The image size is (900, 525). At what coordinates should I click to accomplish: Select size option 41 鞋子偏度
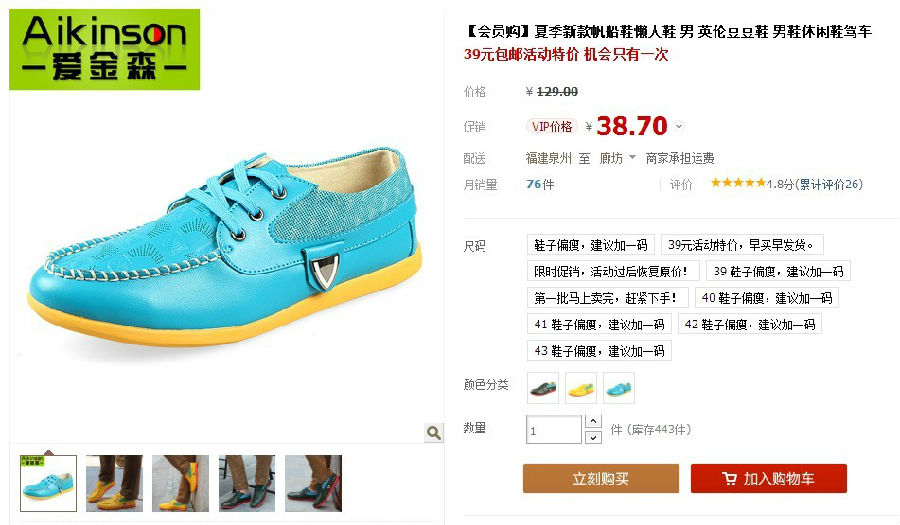[599, 324]
